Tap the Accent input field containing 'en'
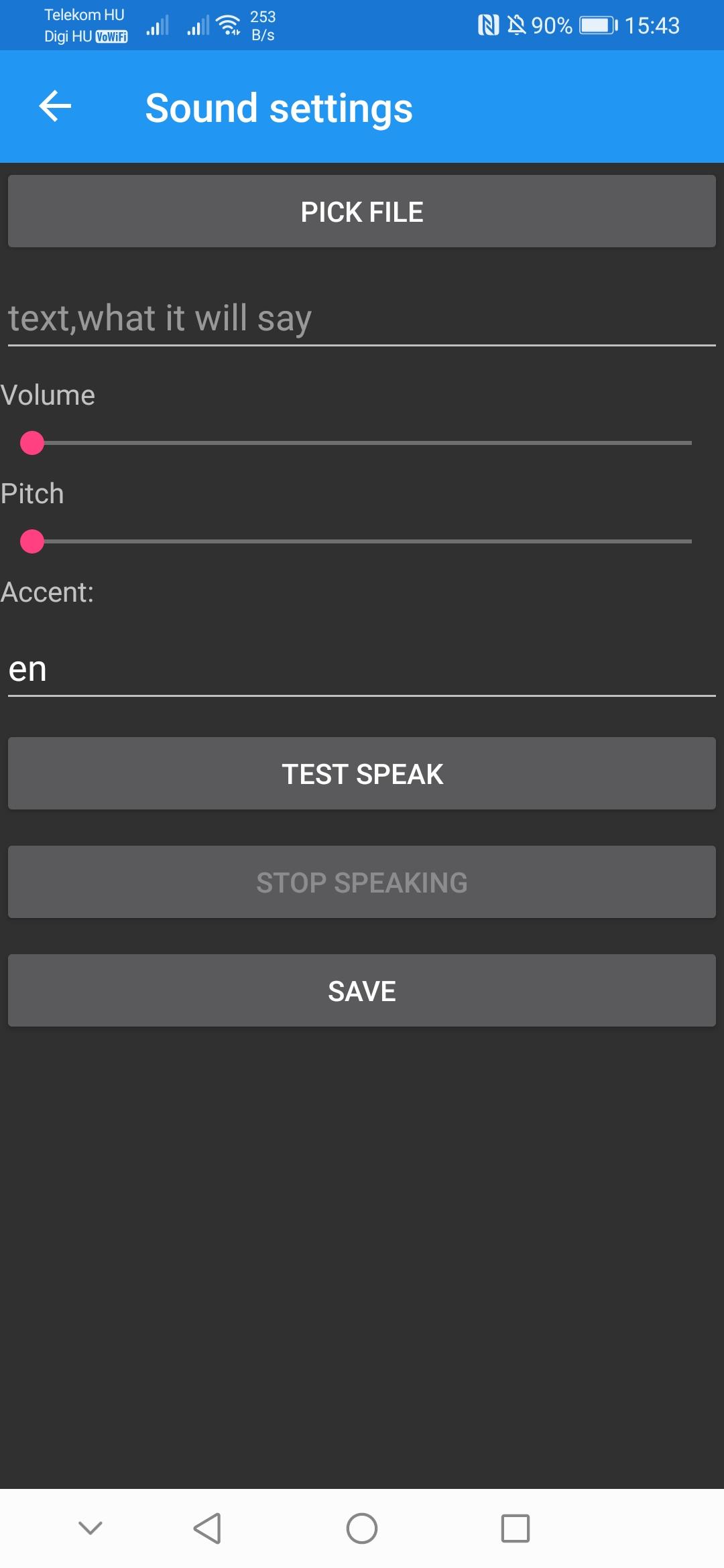Viewport: 724px width, 1568px height. [x=362, y=669]
